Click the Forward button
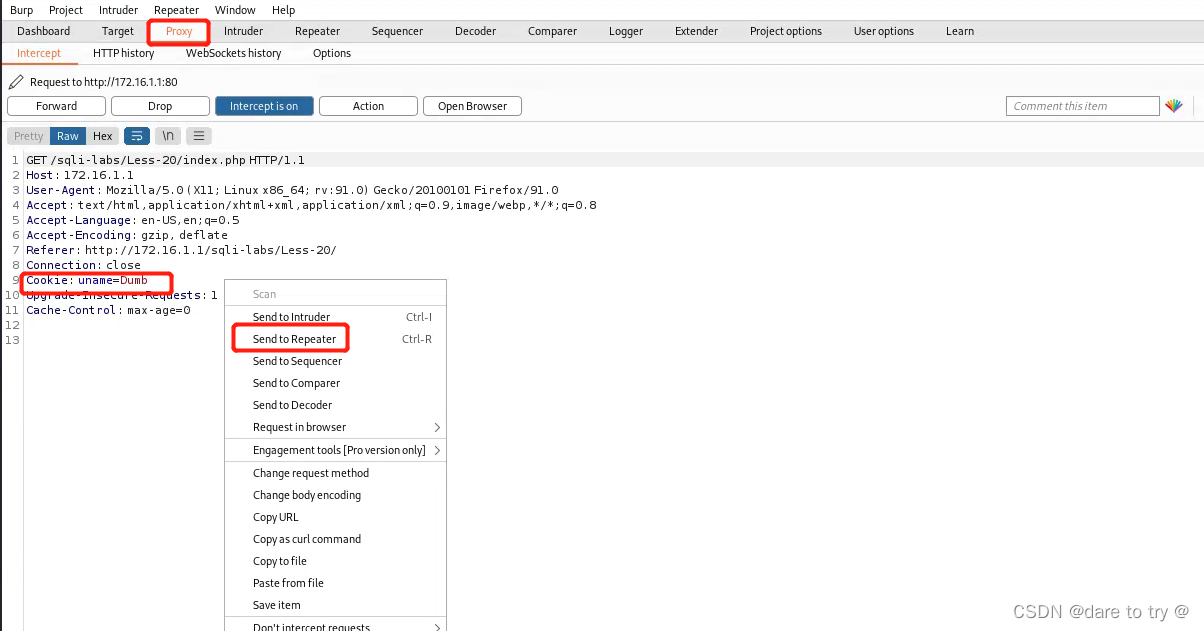This screenshot has width=1204, height=631. click(x=56, y=105)
